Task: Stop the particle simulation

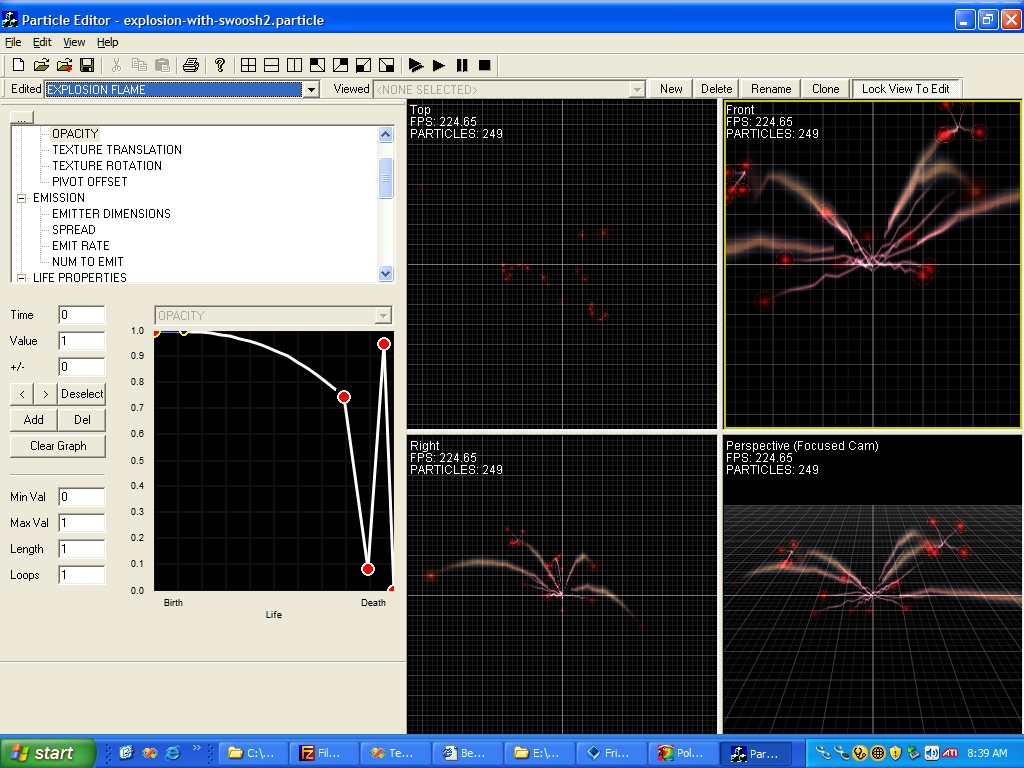Action: point(485,65)
